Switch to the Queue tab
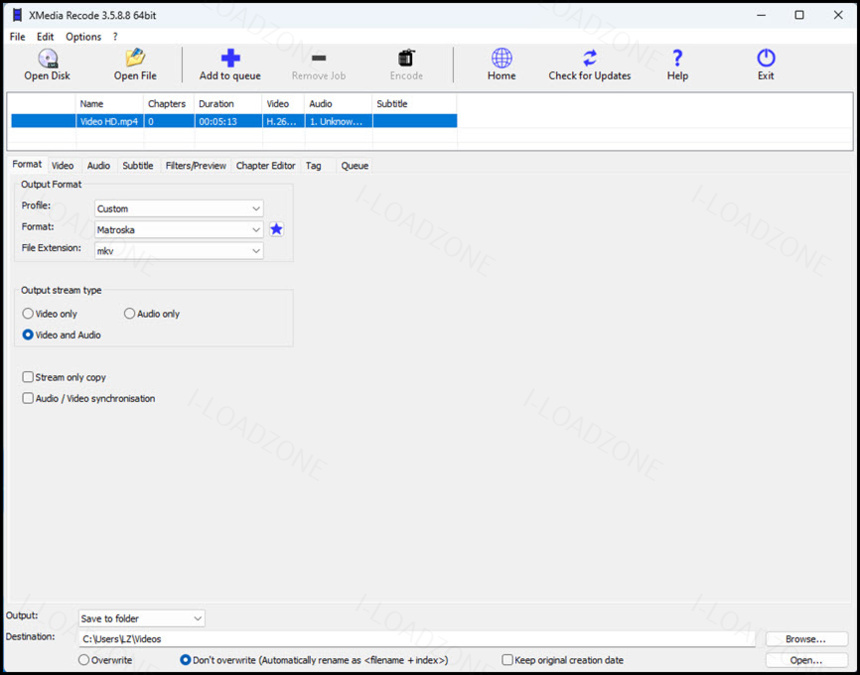 coord(355,166)
